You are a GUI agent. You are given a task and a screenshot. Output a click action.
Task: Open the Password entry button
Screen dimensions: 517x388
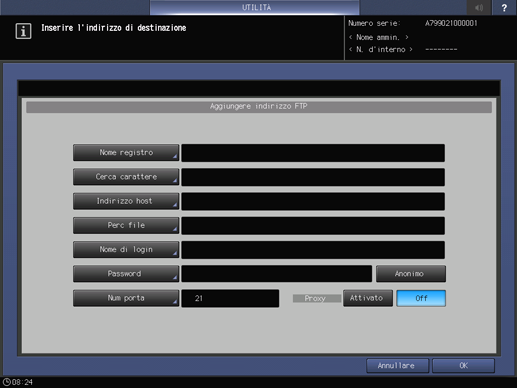(126, 274)
